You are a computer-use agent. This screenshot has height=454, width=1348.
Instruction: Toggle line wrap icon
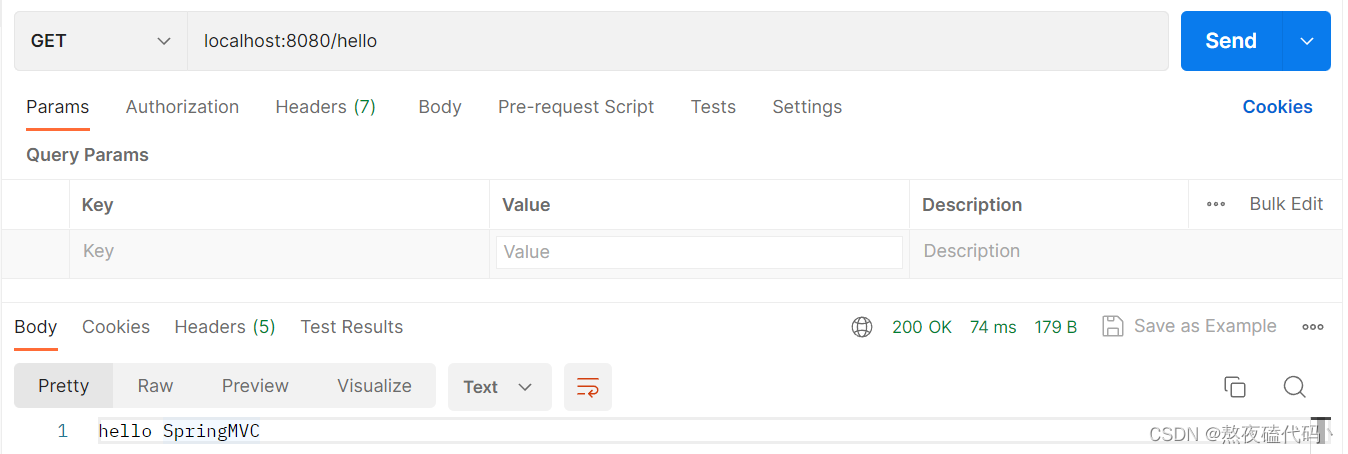tap(588, 387)
